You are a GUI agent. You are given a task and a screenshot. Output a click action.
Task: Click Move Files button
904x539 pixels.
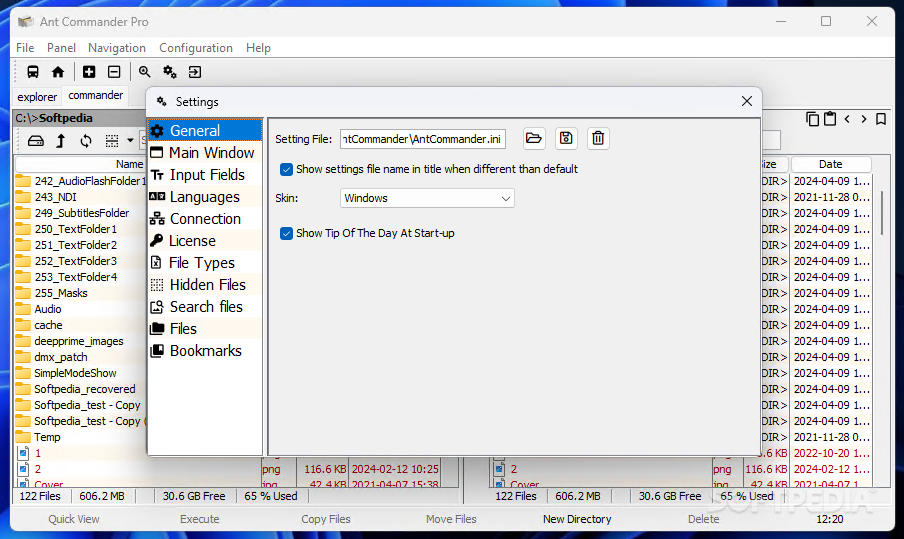pos(451,519)
